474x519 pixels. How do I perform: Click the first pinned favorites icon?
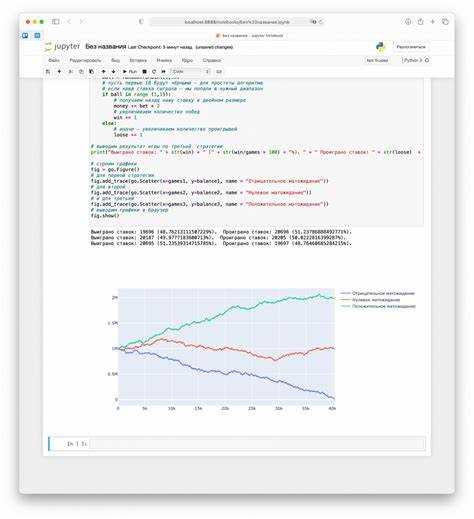(25, 35)
